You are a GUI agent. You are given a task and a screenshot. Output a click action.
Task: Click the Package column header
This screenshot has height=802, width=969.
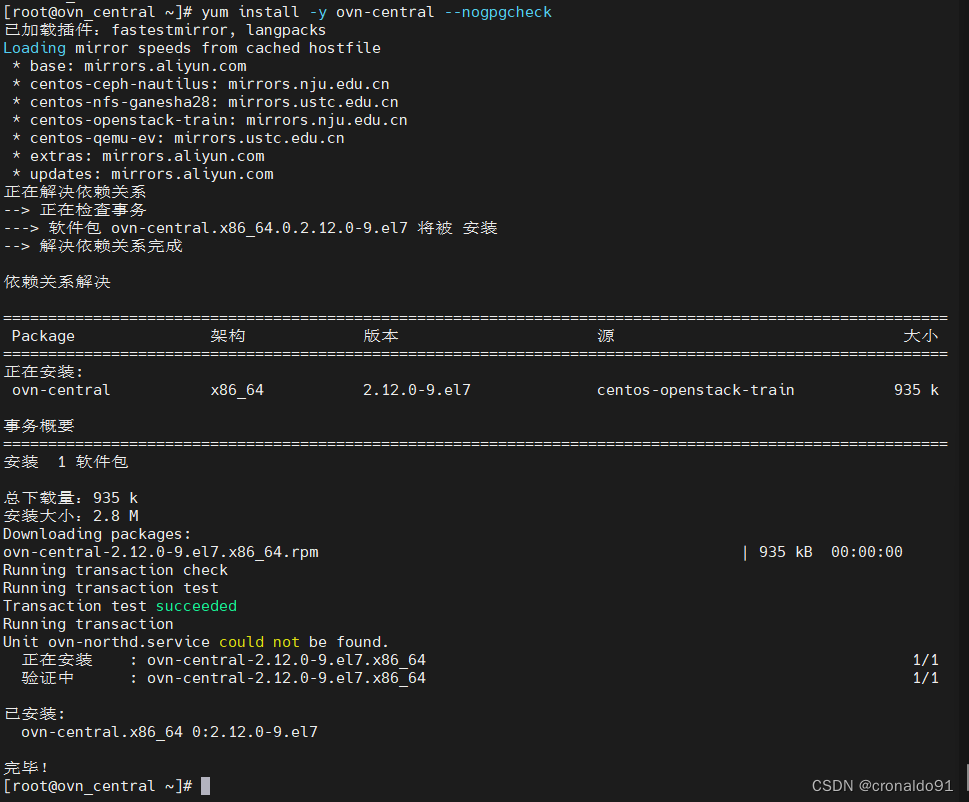(43, 336)
